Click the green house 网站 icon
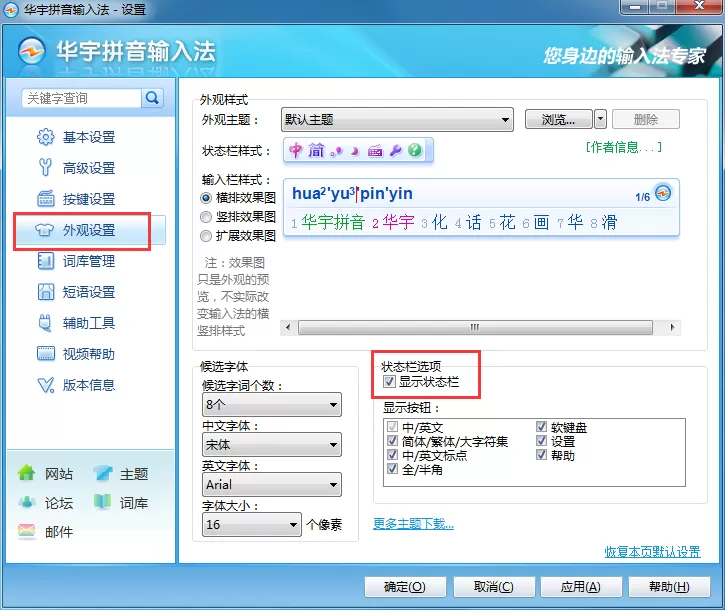 point(27,473)
